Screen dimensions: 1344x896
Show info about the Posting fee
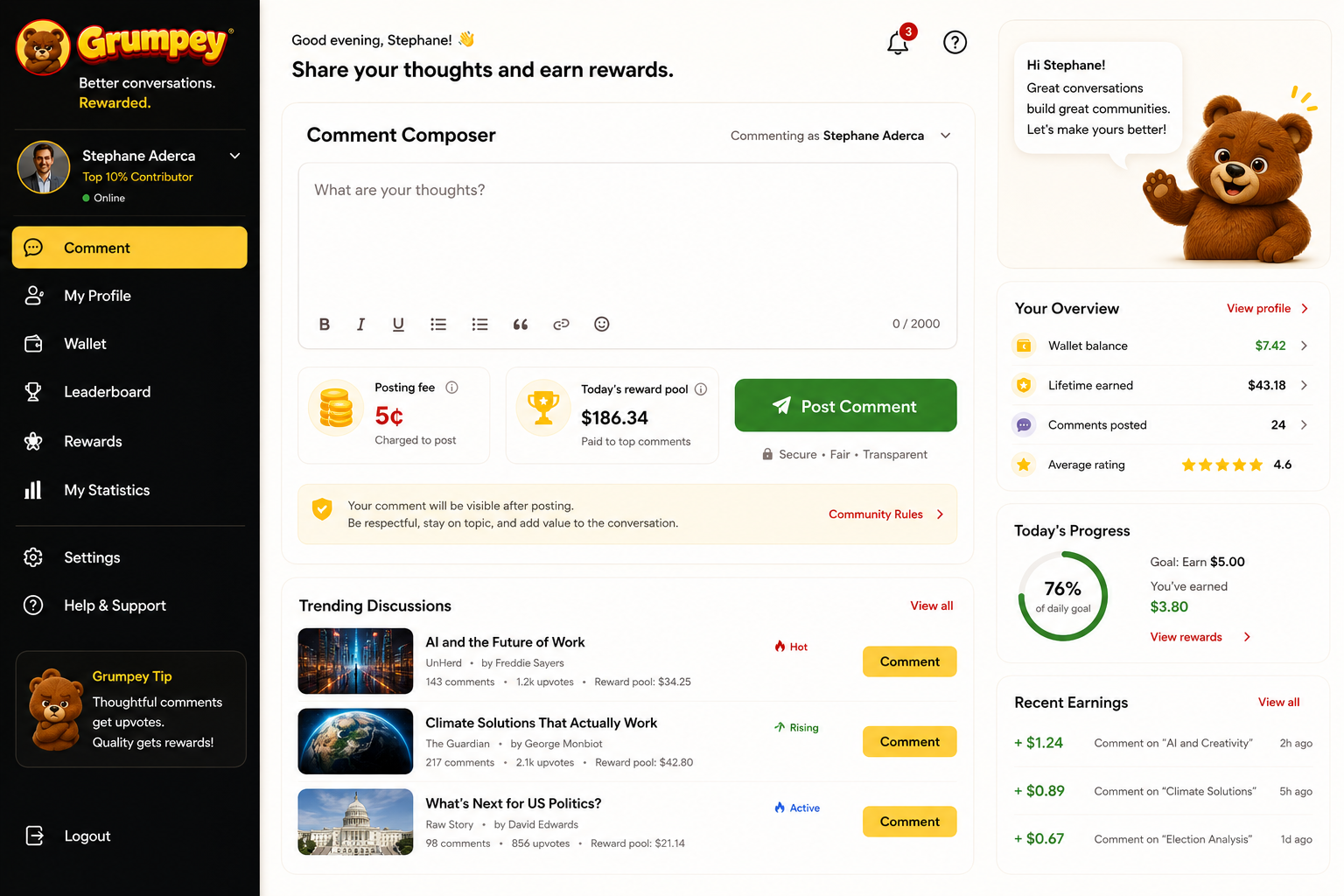click(x=451, y=388)
